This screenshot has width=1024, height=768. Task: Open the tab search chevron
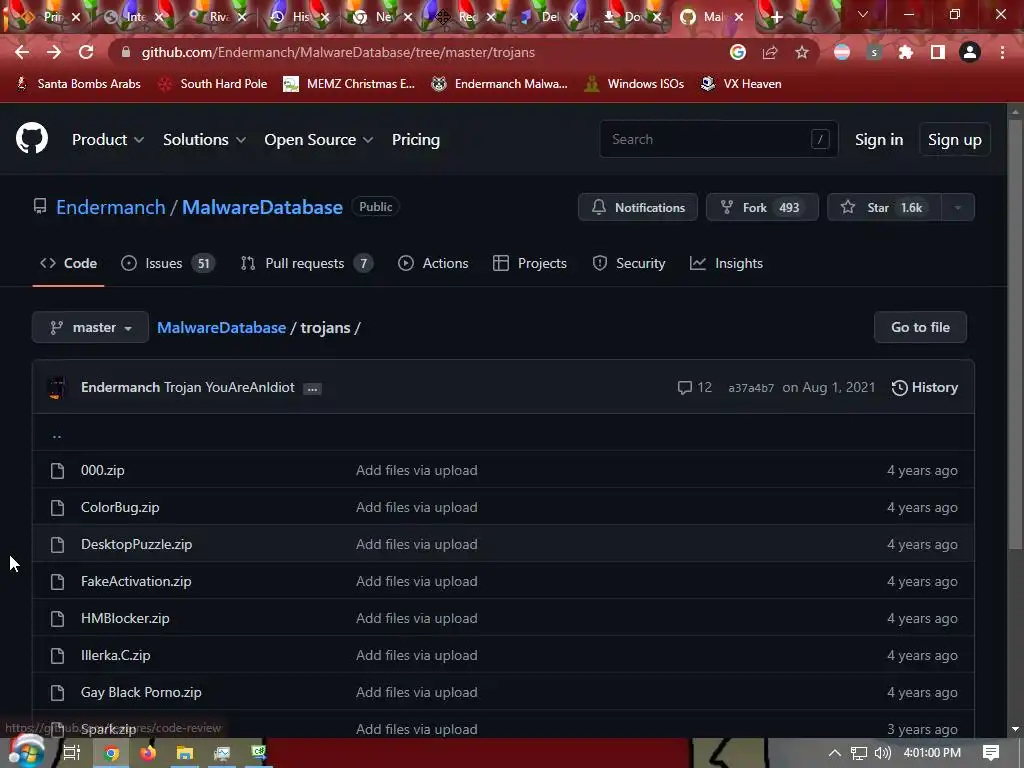coord(863,14)
